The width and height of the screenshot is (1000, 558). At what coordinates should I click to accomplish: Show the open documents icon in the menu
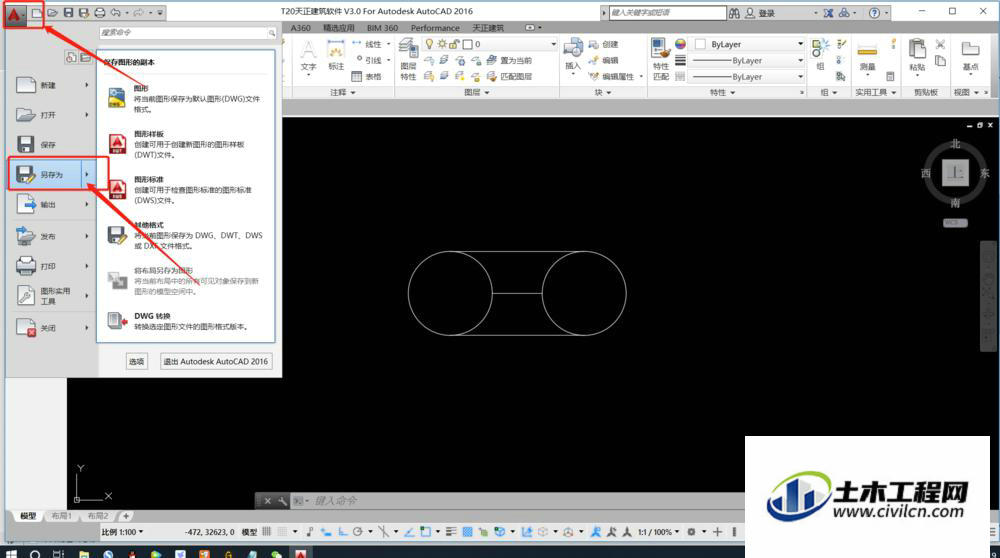coord(85,57)
